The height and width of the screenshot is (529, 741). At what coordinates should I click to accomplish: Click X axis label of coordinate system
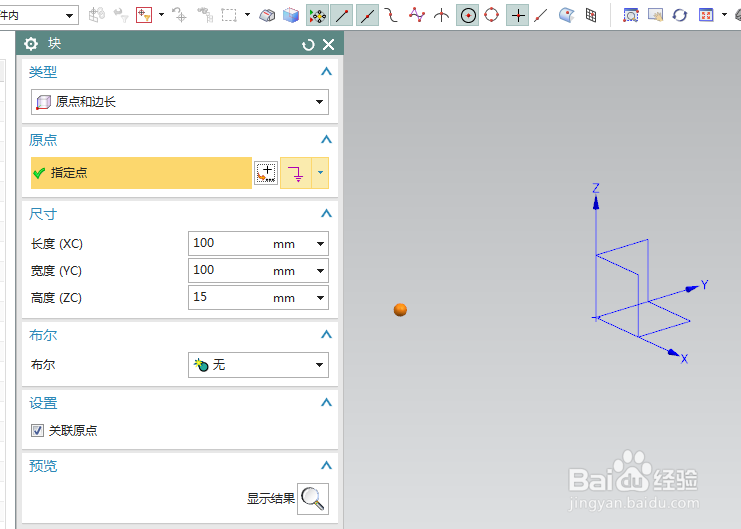pyautogui.click(x=684, y=359)
